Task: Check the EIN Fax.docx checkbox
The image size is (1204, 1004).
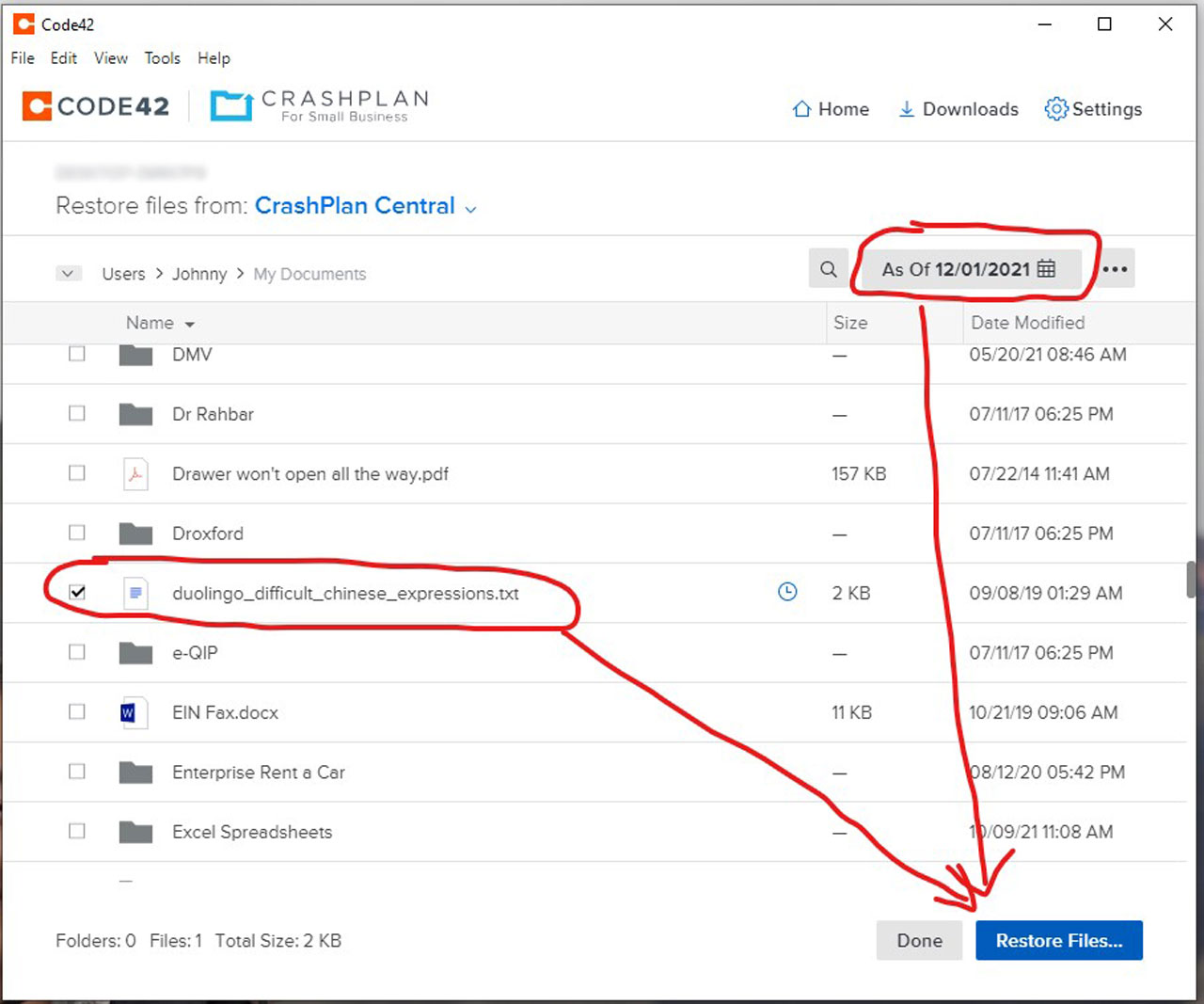Action: [77, 712]
